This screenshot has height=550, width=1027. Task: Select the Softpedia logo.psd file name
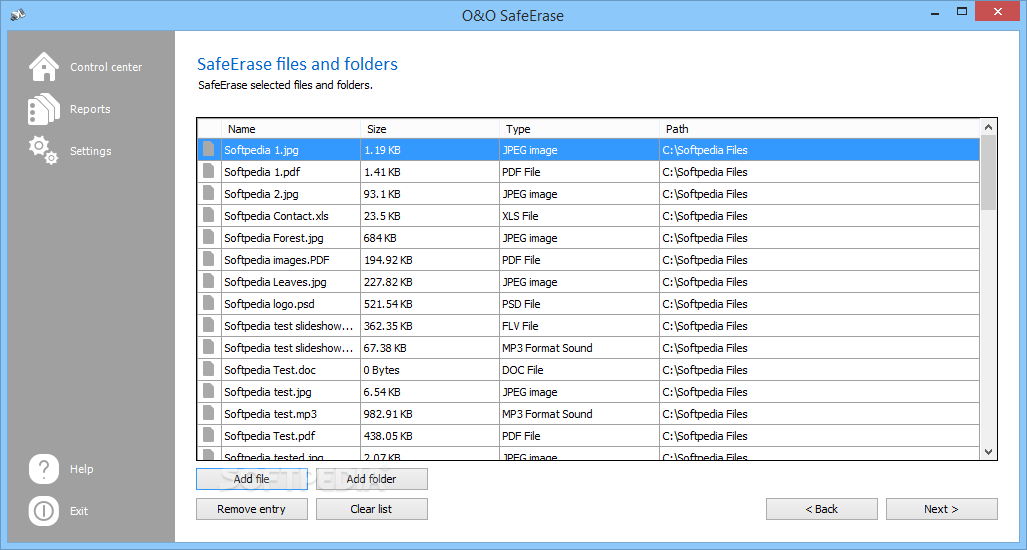click(x=270, y=304)
